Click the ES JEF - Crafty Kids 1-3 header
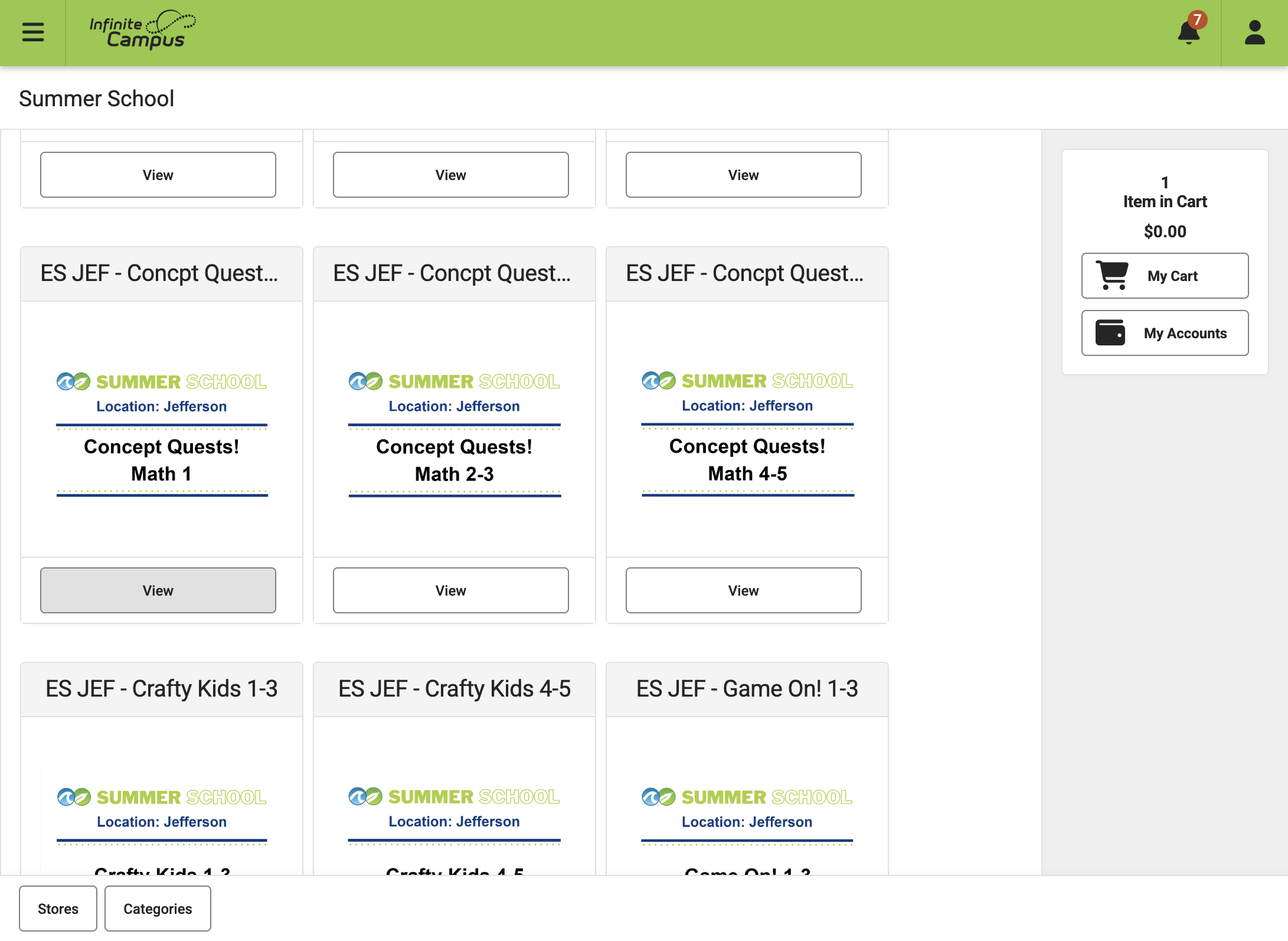This screenshot has width=1288, height=941. point(162,689)
